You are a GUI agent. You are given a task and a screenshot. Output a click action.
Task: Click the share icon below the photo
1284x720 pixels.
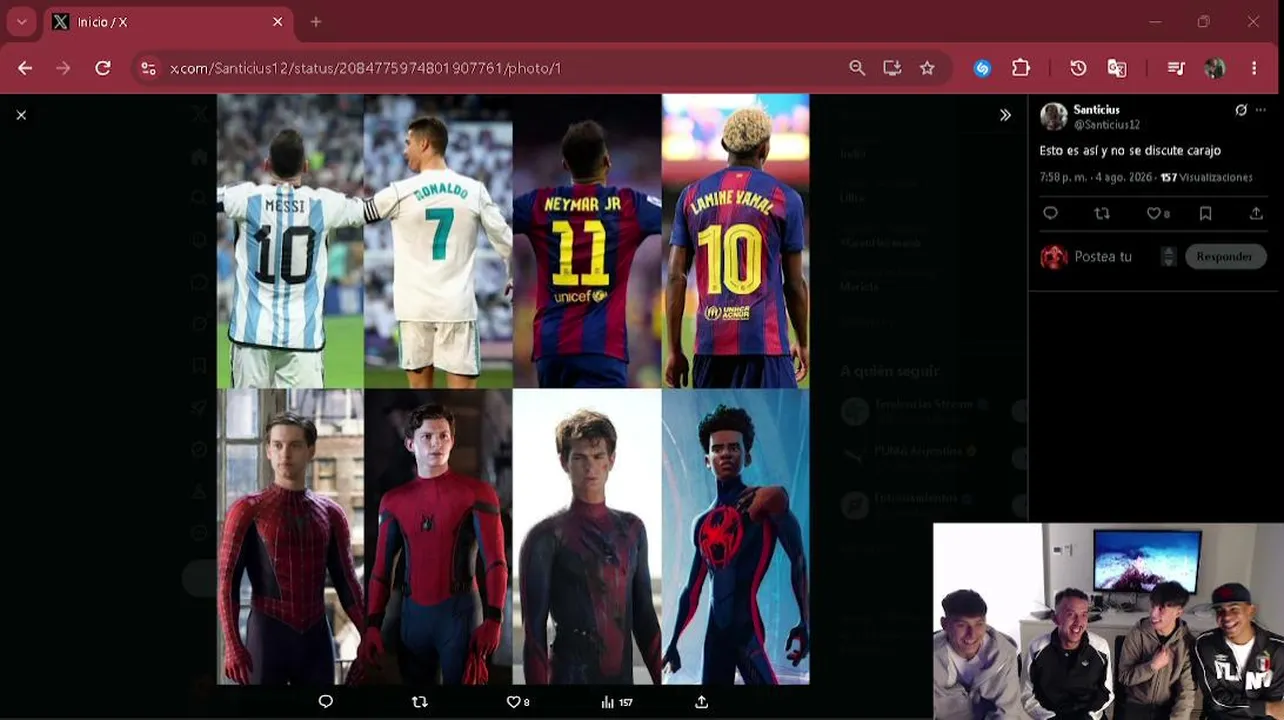click(701, 702)
